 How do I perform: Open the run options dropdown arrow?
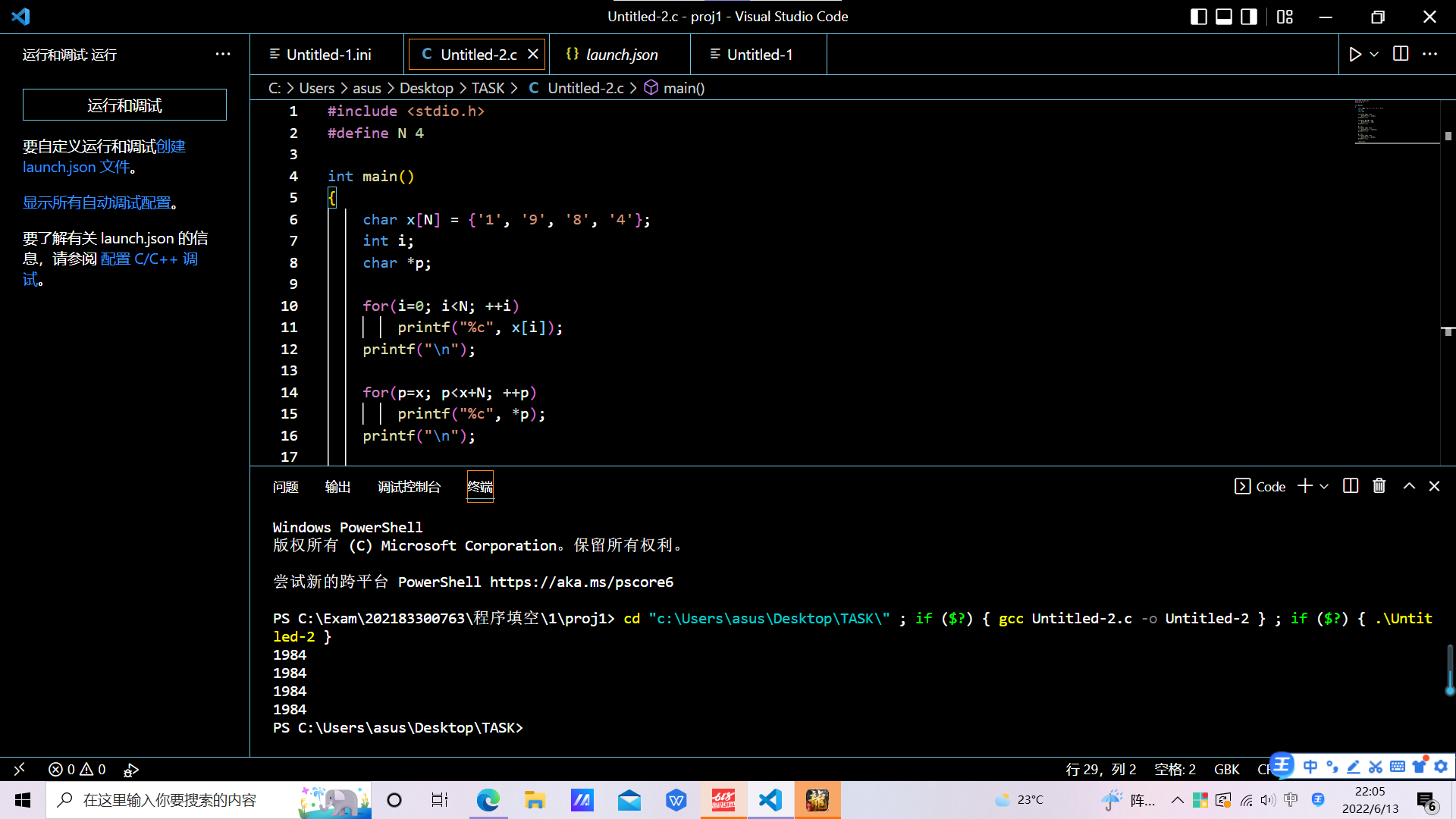tap(1374, 55)
